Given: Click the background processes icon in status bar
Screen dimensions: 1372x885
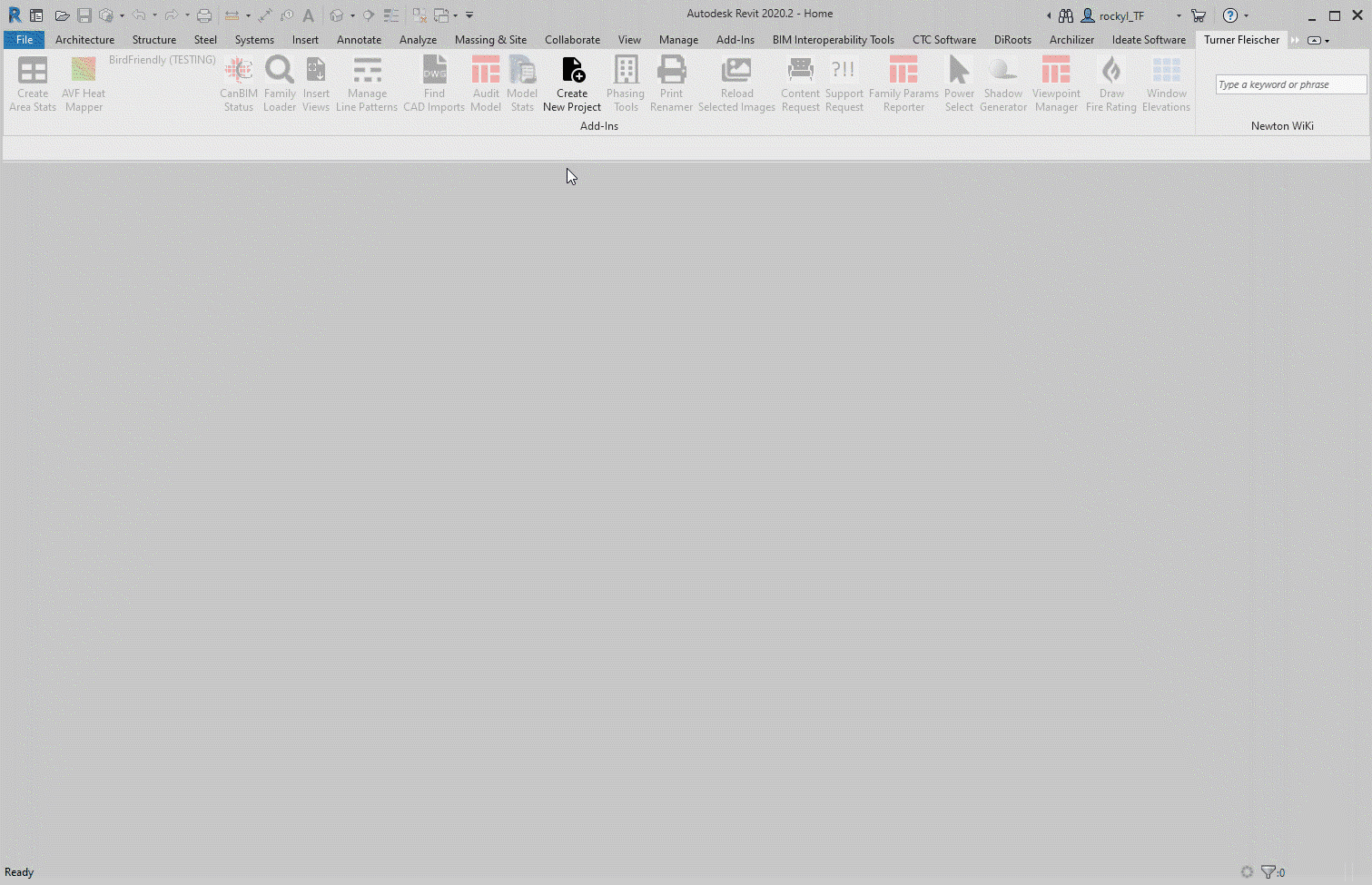Looking at the screenshot, I should pos(1247,872).
